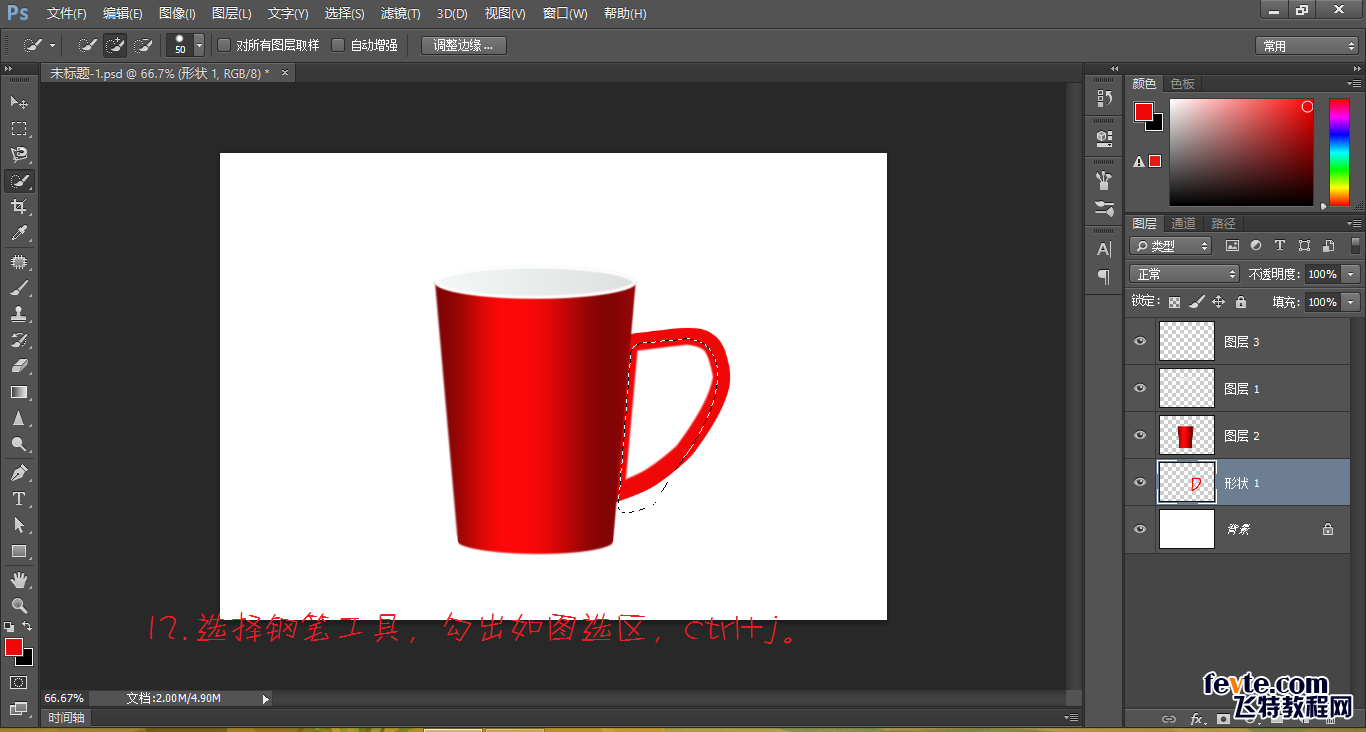Select the Clone Stamp tool
1366x732 pixels.
pyautogui.click(x=19, y=314)
